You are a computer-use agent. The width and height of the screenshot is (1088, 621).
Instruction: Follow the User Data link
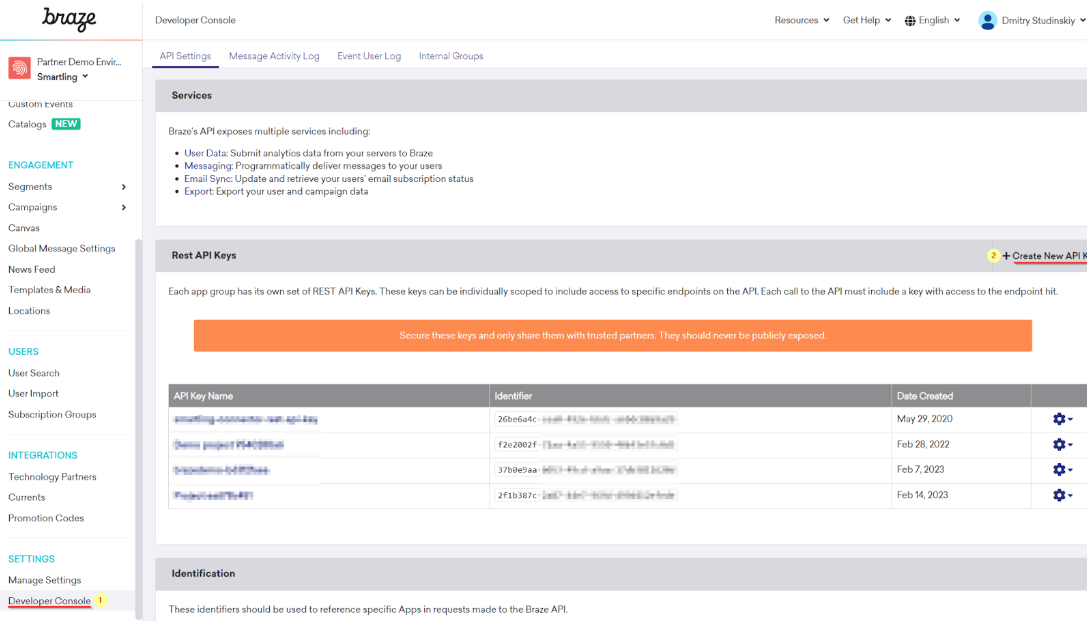click(x=205, y=153)
